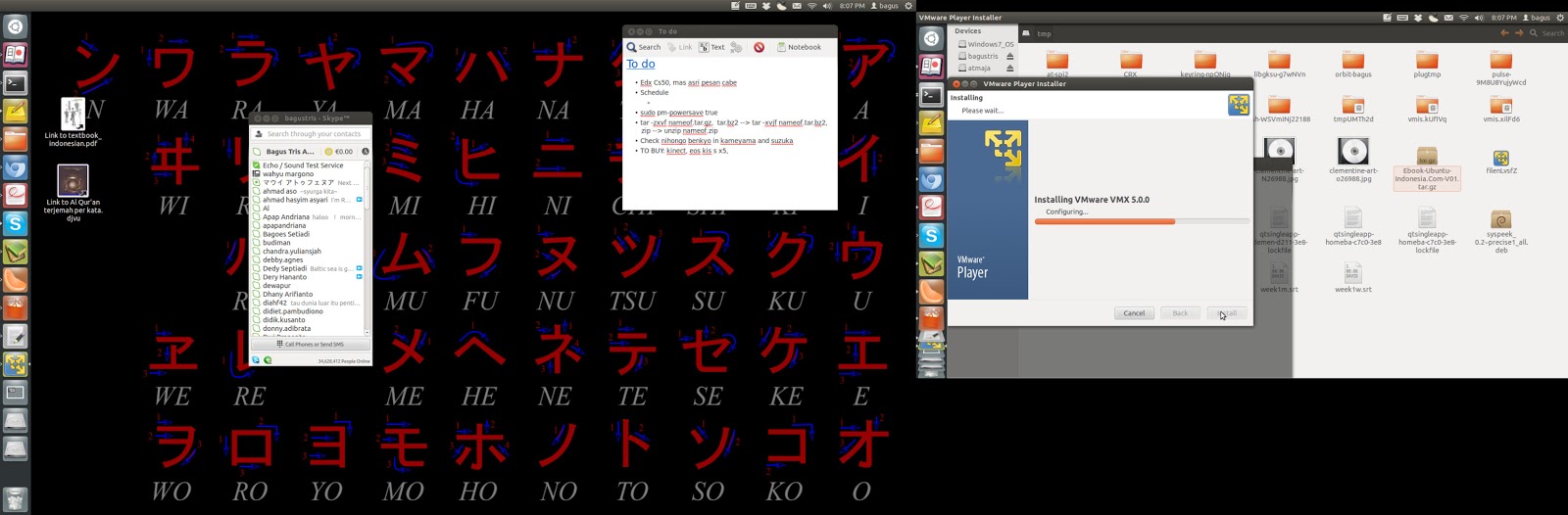This screenshot has width=1568, height=515.
Task: Click Search icon in To do note toolbar
Action: 644,47
